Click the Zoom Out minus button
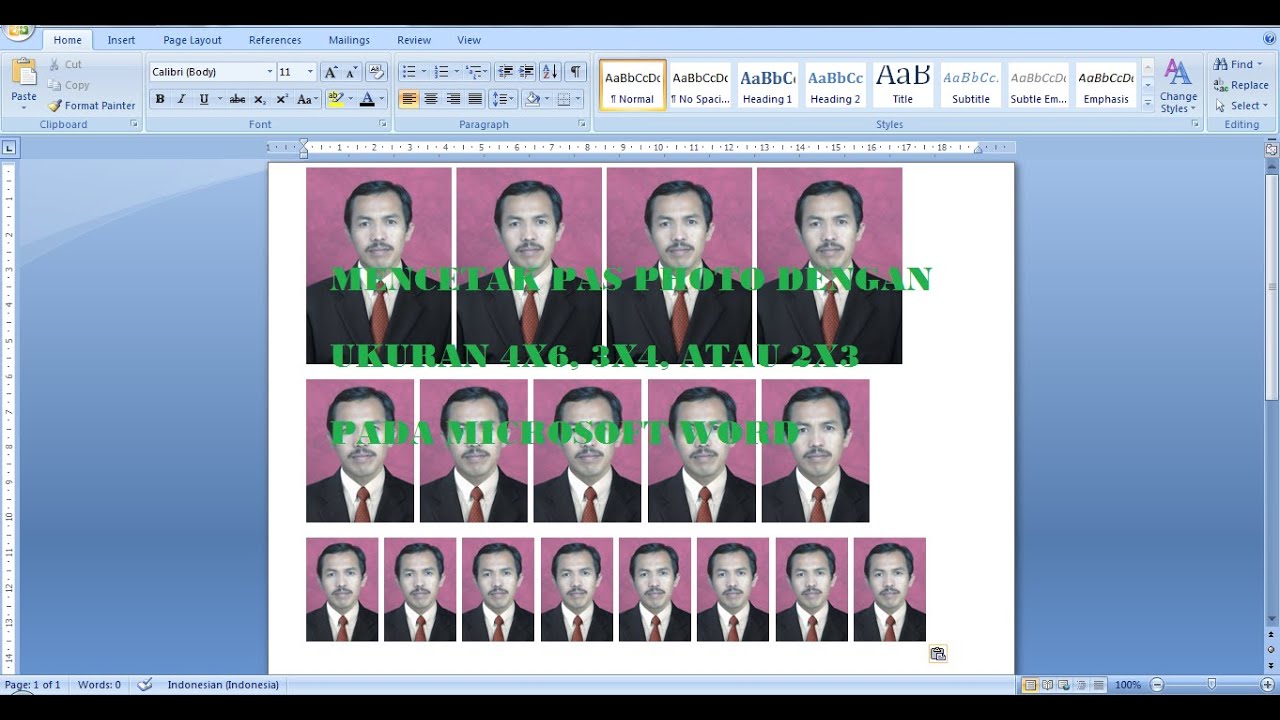This screenshot has height=720, width=1280. point(1157,685)
